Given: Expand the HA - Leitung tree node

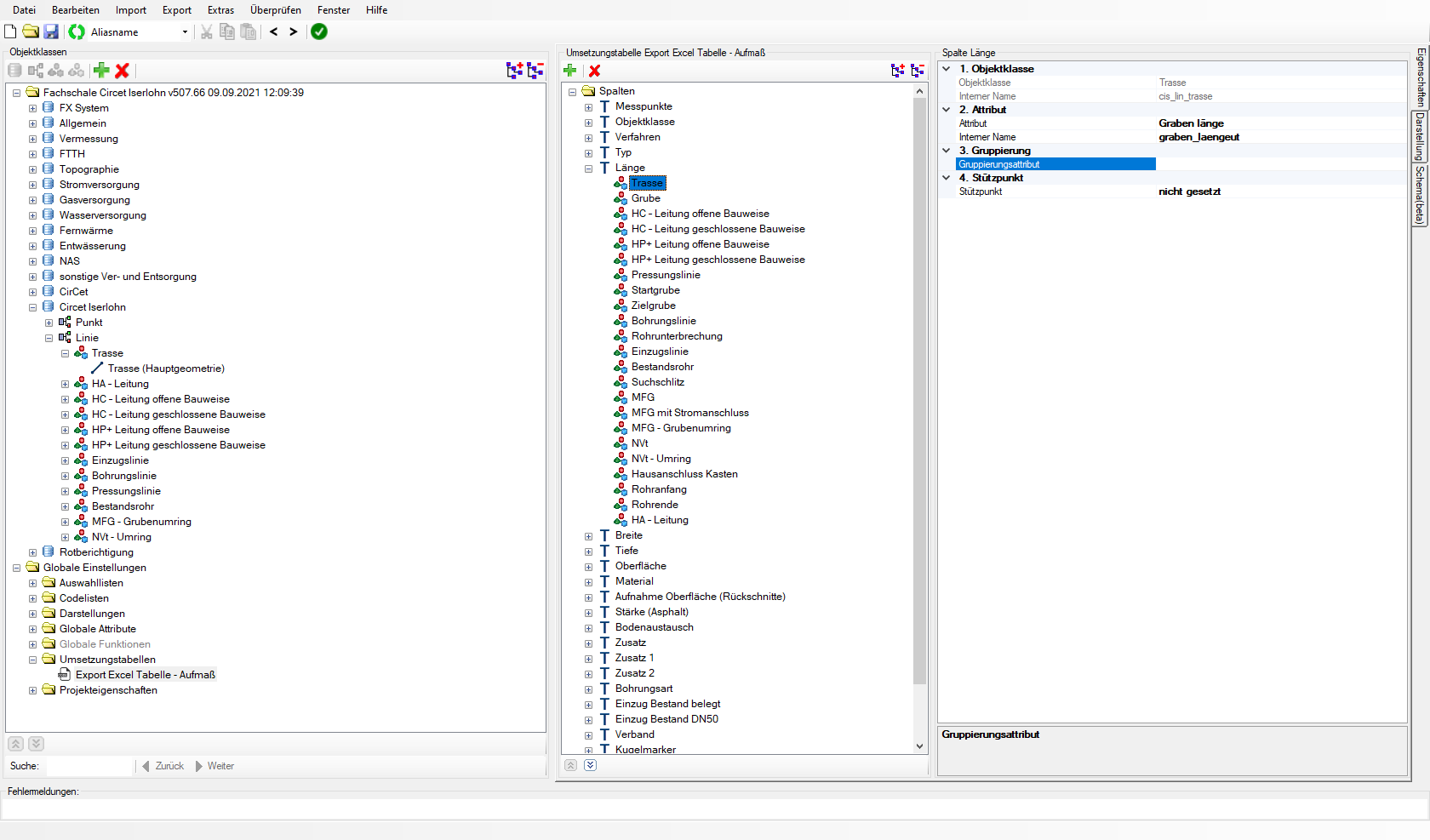Looking at the screenshot, I should 65,385.
